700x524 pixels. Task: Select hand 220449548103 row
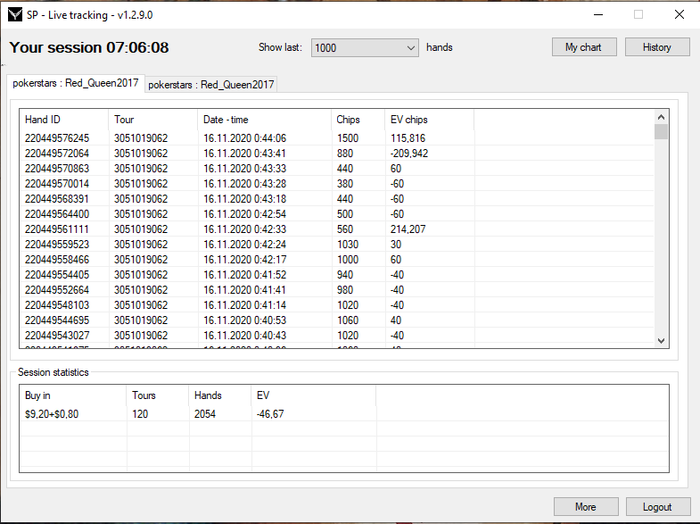point(337,305)
